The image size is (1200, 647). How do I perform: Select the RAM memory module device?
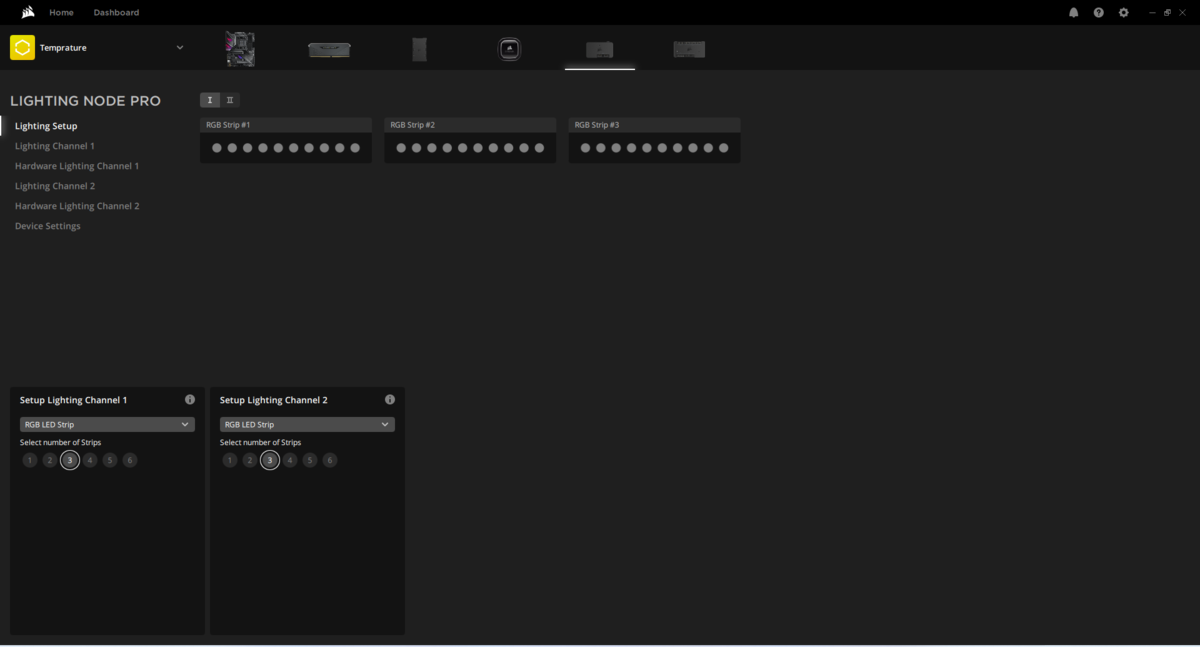coord(329,49)
